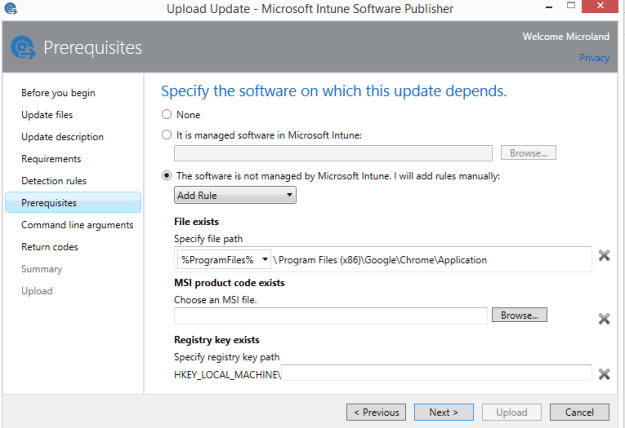The height and width of the screenshot is (428, 625).
Task: Browse for an MSI file
Action: [519, 315]
